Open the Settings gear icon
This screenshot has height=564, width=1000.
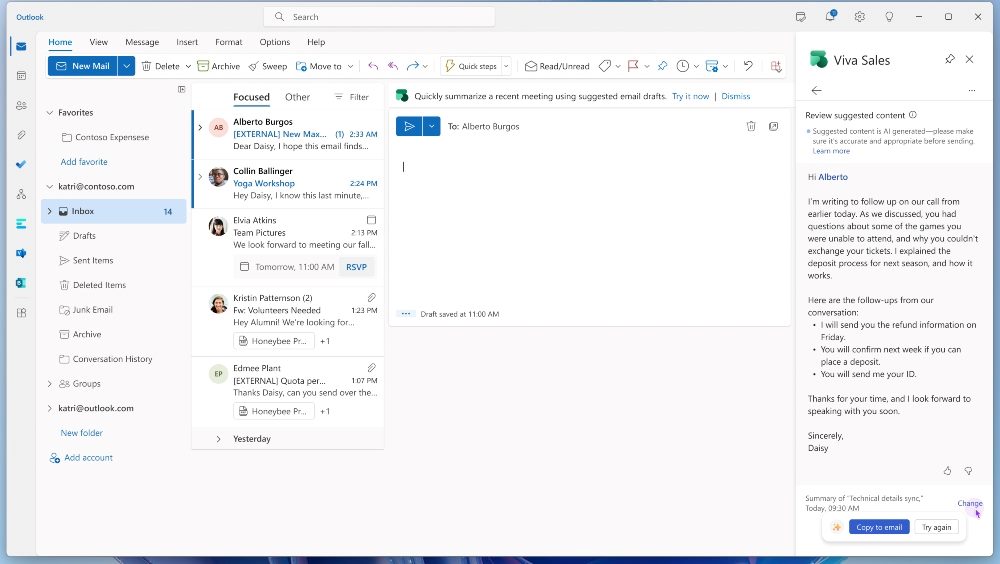tap(860, 17)
